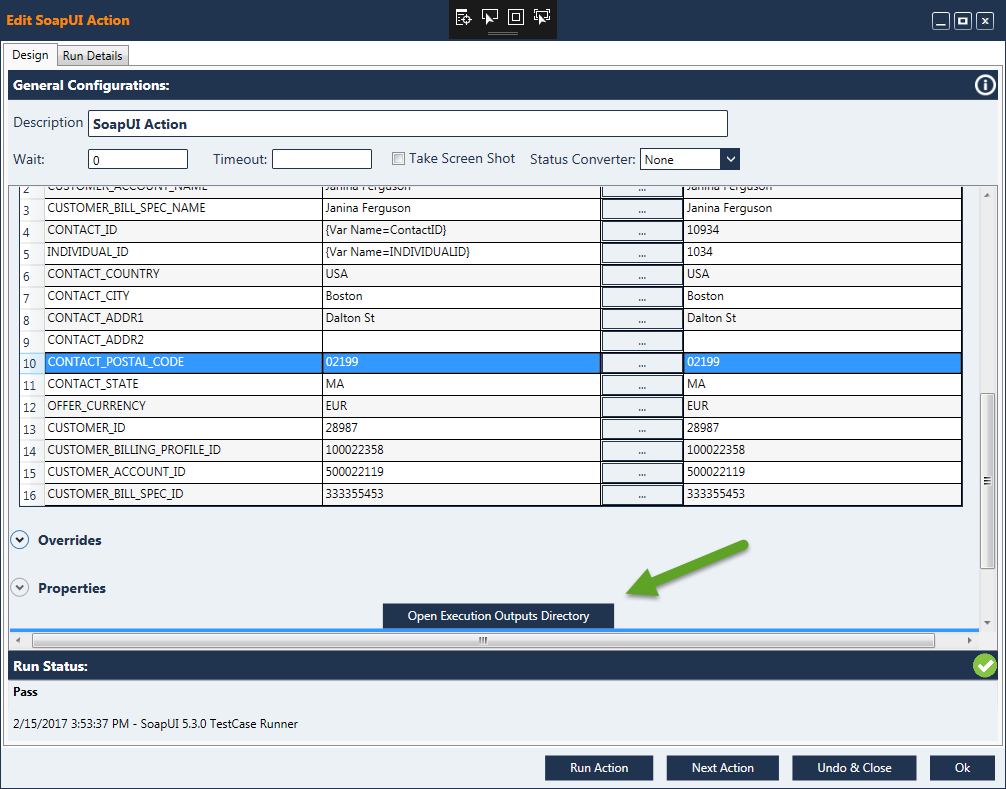Screen dimensions: 1006x789
Task: Click the Ok button
Action: coord(962,768)
